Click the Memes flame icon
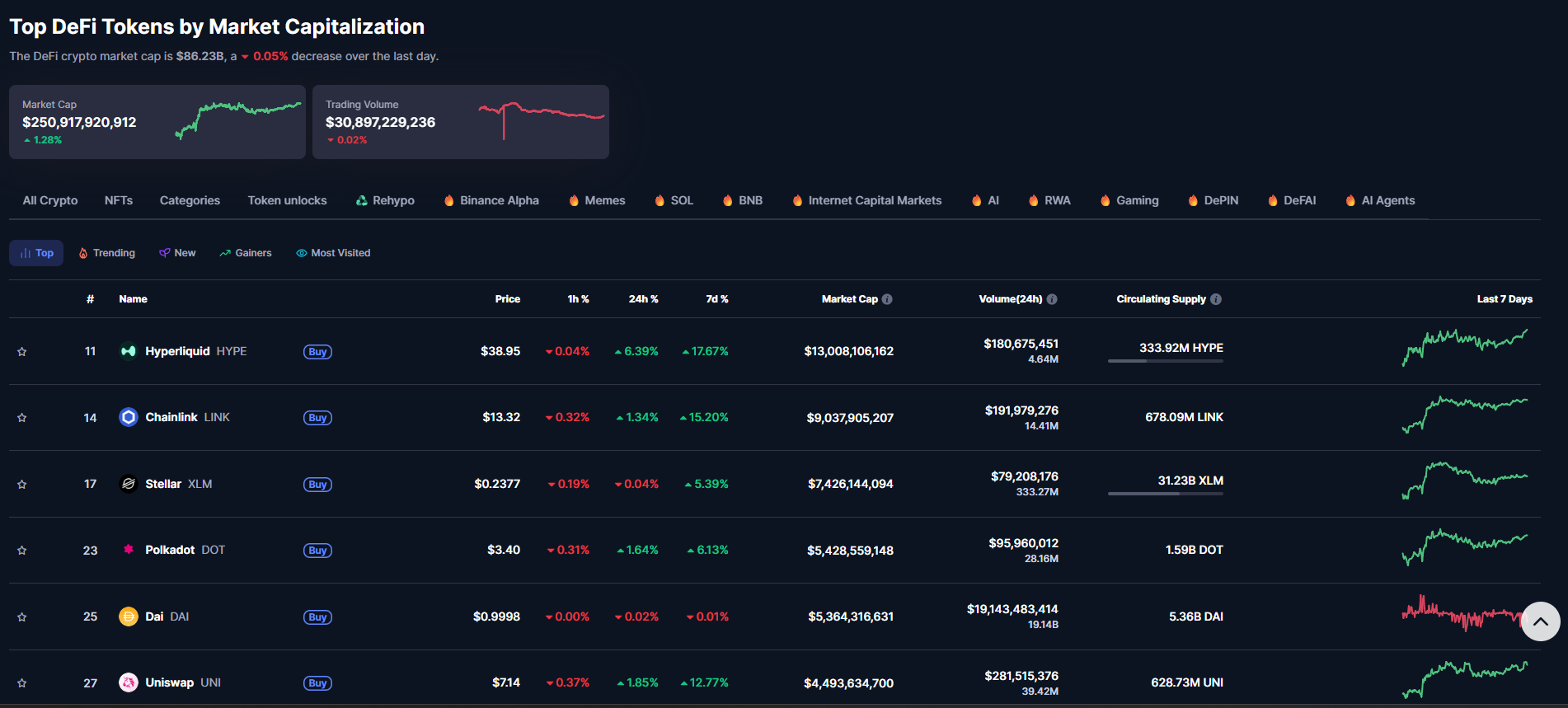 tap(574, 200)
